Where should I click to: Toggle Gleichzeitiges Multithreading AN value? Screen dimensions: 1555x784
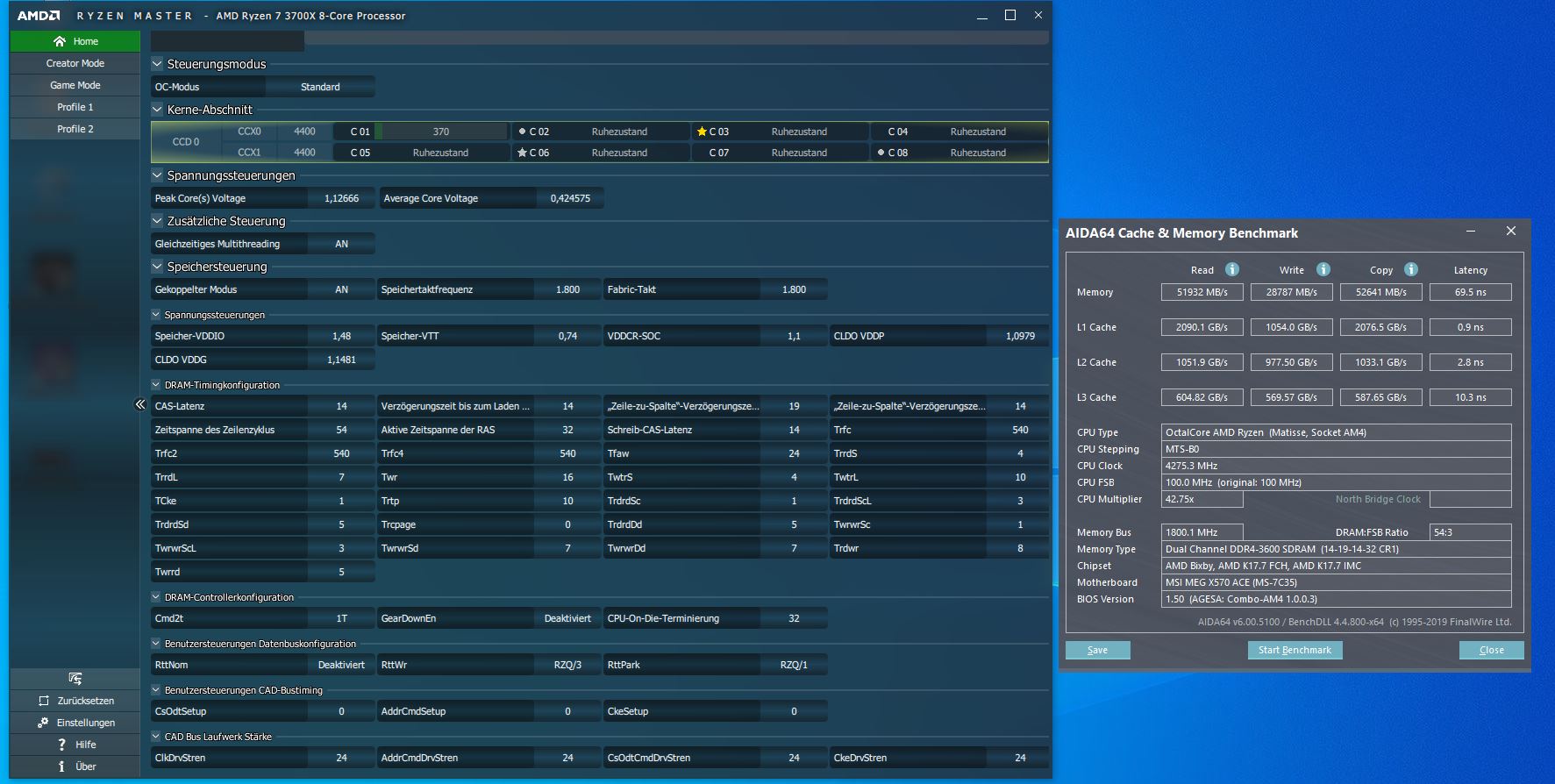342,244
